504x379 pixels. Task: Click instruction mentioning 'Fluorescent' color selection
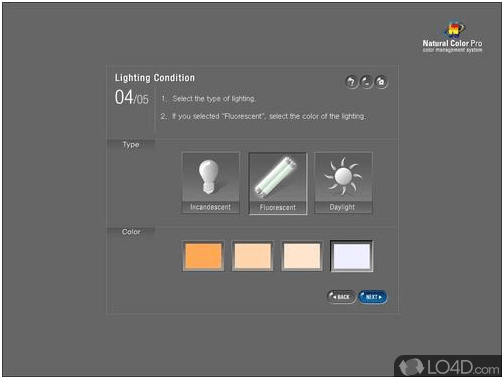269,116
